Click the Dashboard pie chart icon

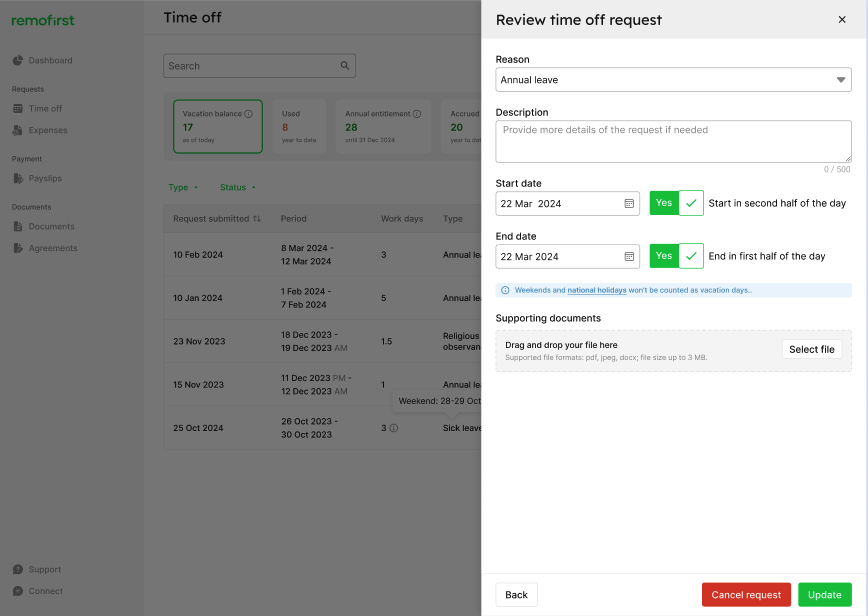pyautogui.click(x=18, y=60)
